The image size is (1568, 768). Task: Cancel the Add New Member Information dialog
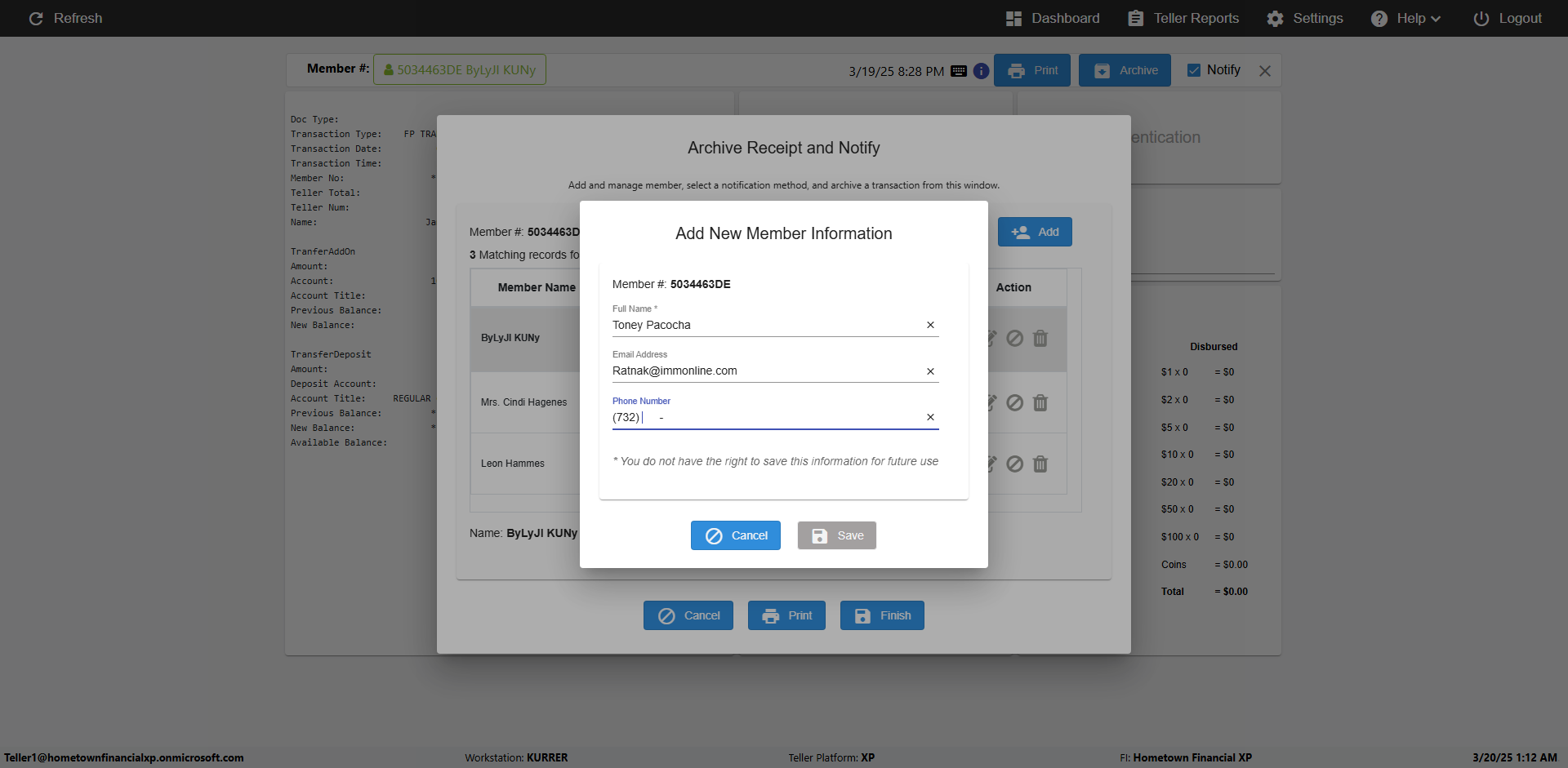[736, 535]
